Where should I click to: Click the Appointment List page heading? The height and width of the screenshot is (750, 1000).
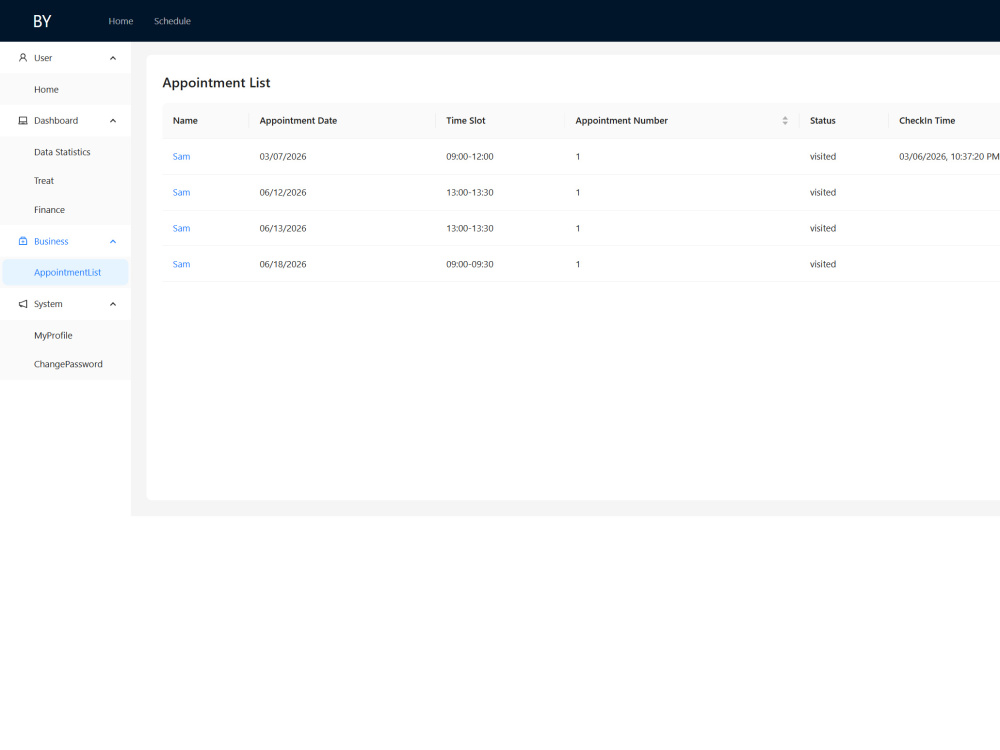click(x=216, y=83)
